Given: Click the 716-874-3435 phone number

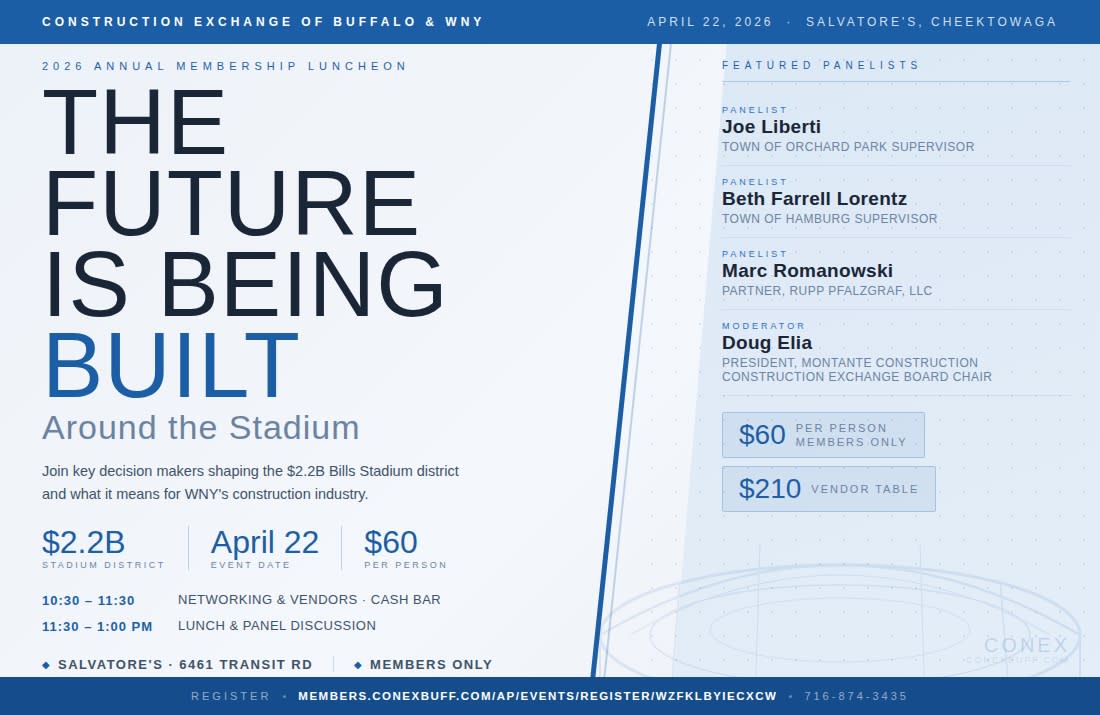Looking at the screenshot, I should pos(855,696).
